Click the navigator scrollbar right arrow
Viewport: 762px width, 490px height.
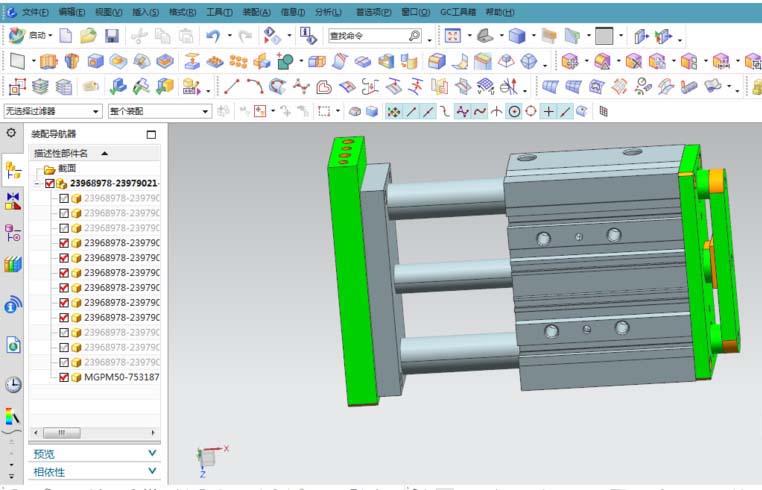pos(153,432)
